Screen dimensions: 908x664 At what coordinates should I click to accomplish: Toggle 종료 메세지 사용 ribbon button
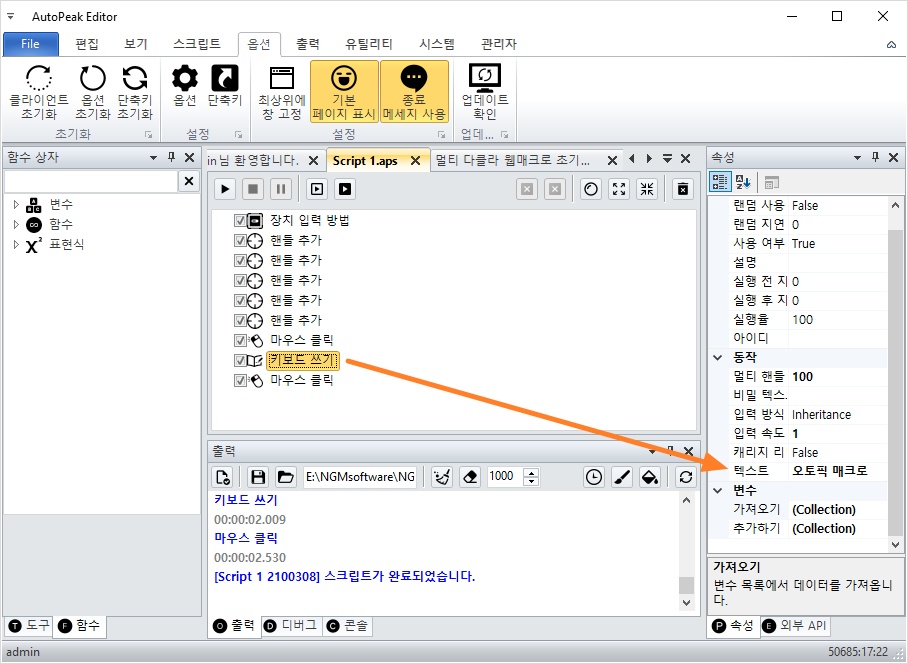tap(414, 91)
